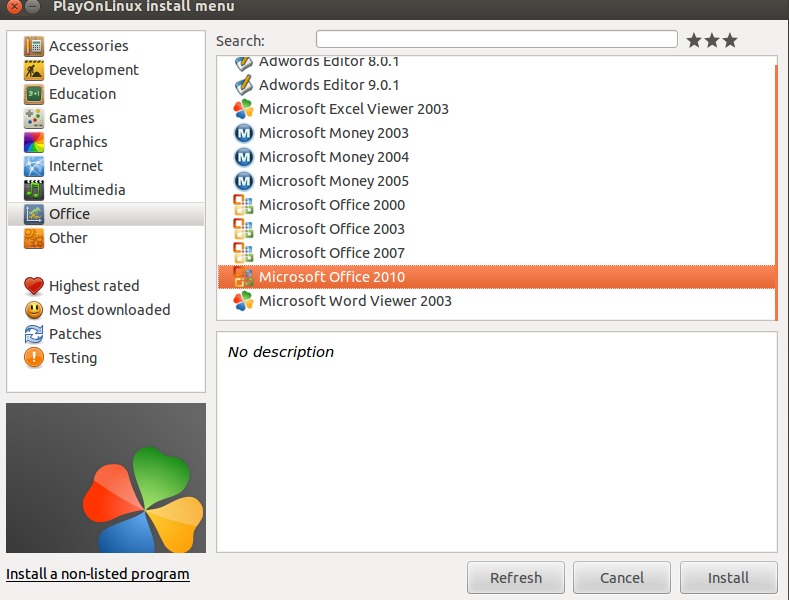Show Most downloaded programs
Screen dimensions: 789x600
click(x=110, y=310)
